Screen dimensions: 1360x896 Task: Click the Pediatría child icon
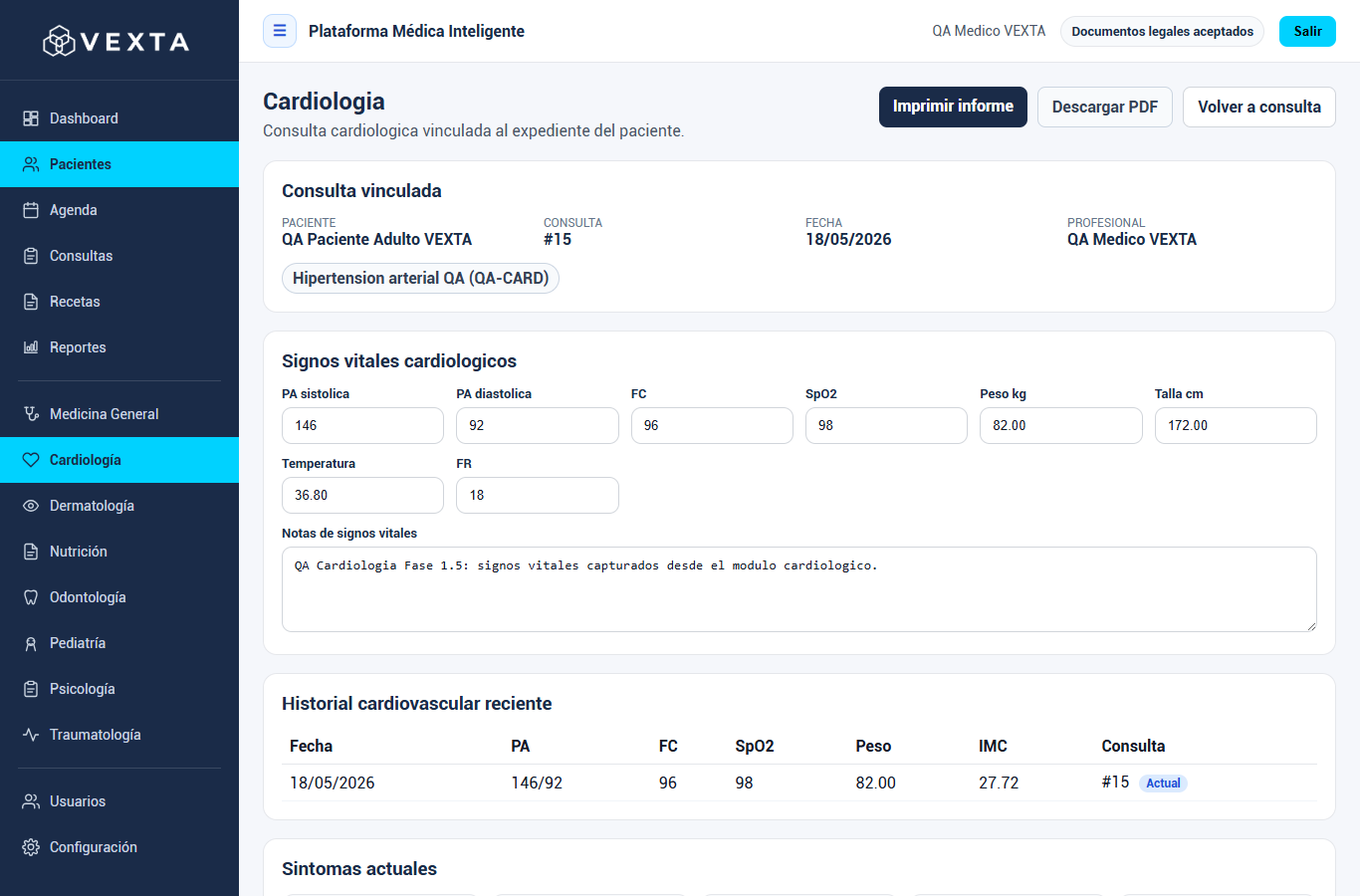pyautogui.click(x=31, y=643)
